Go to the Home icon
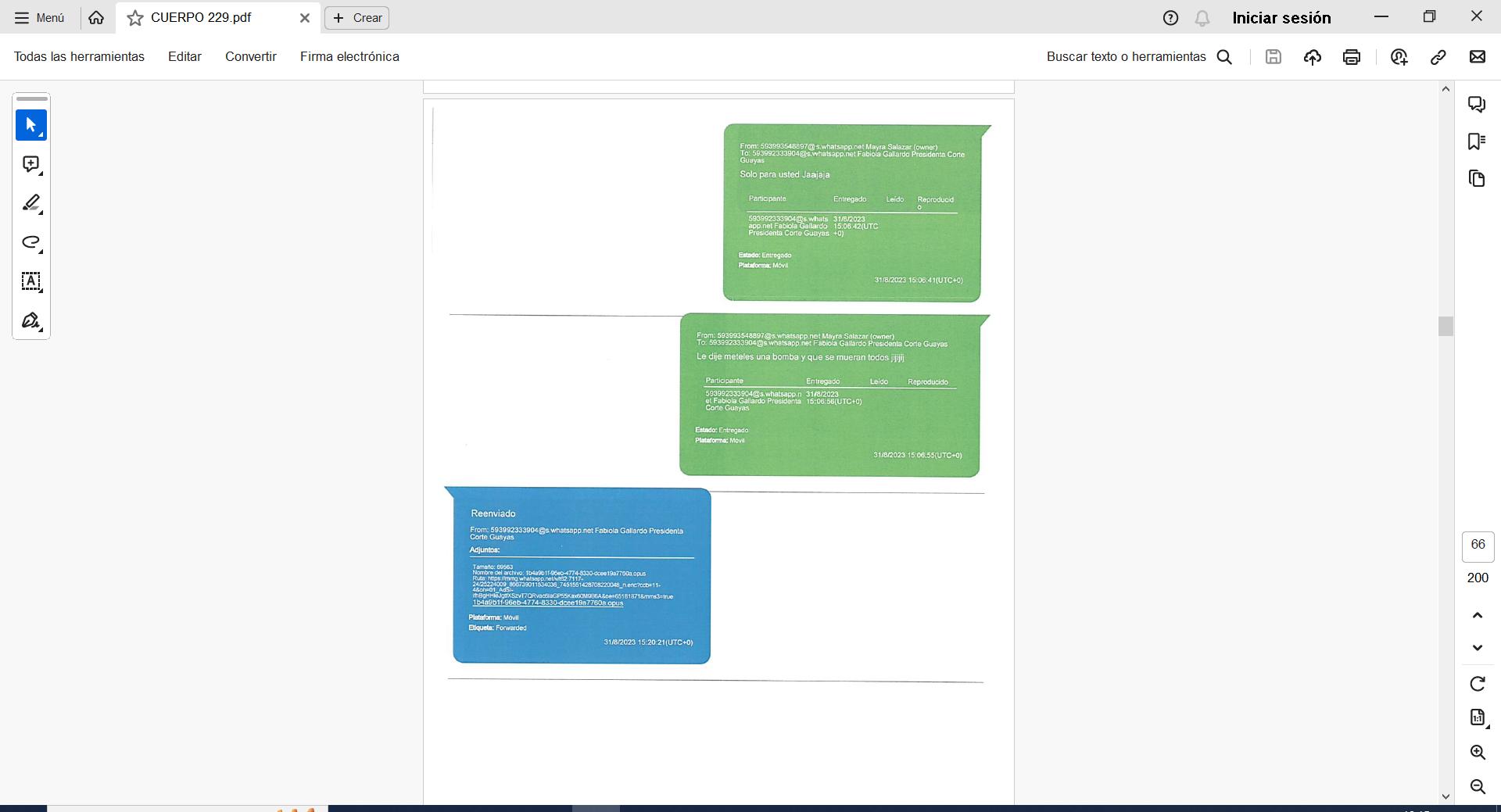 [x=96, y=17]
